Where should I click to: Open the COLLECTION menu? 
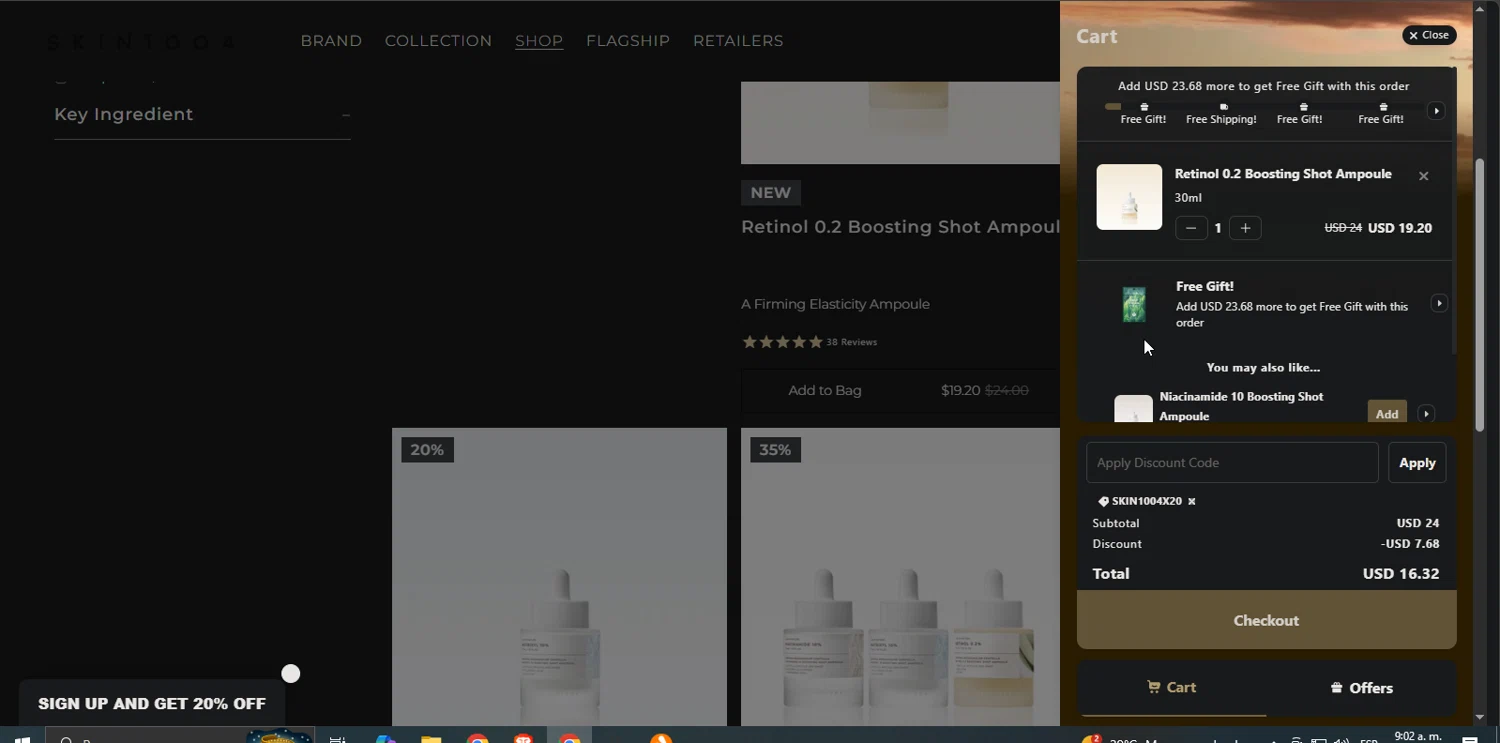click(438, 41)
